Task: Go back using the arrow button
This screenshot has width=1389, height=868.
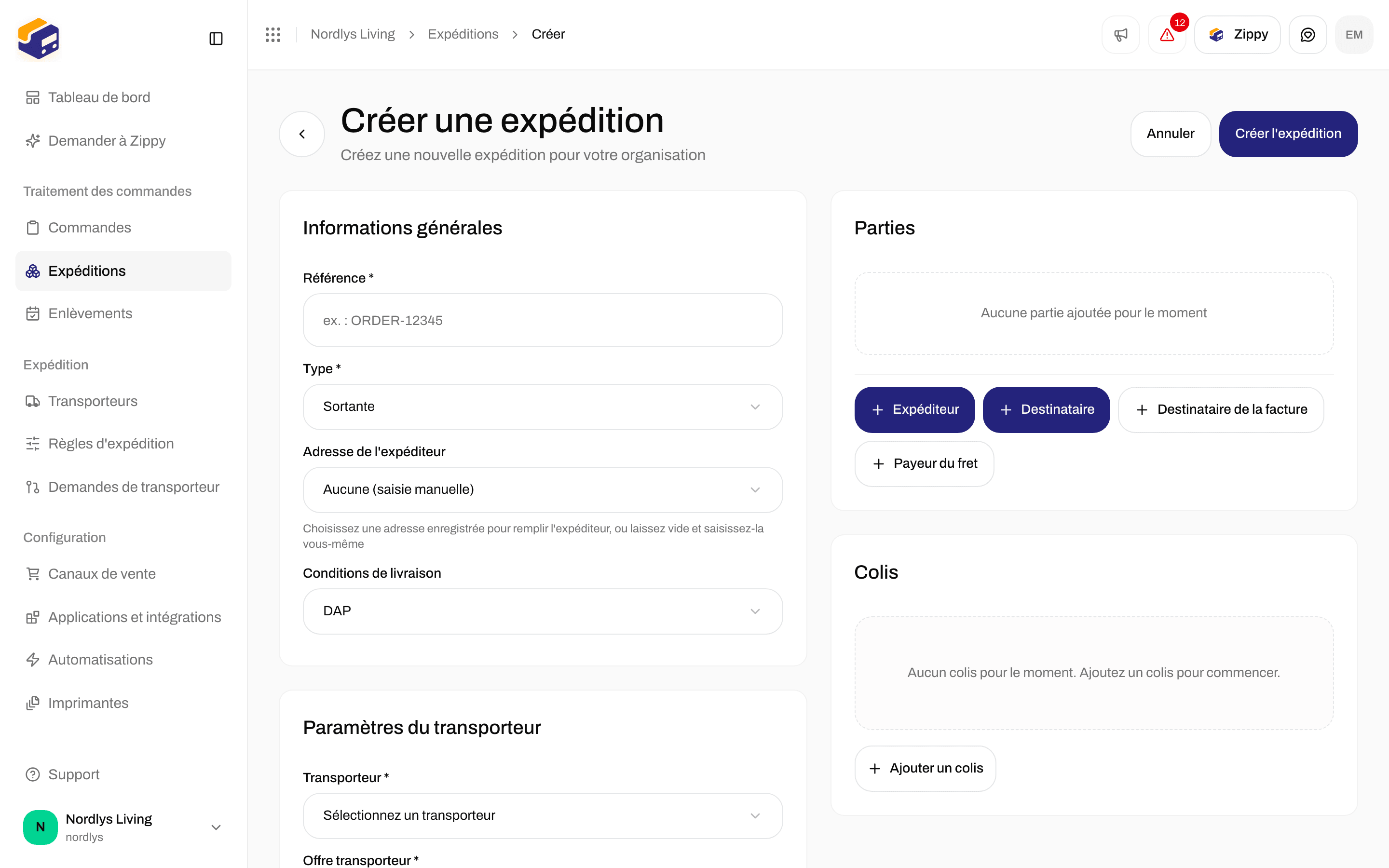Action: pos(302,134)
